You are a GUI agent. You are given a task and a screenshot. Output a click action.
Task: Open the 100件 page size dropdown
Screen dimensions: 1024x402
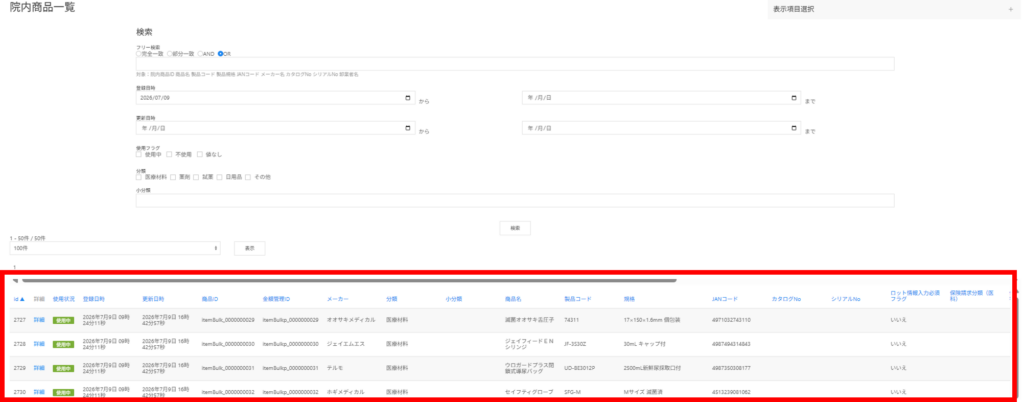tap(116, 249)
